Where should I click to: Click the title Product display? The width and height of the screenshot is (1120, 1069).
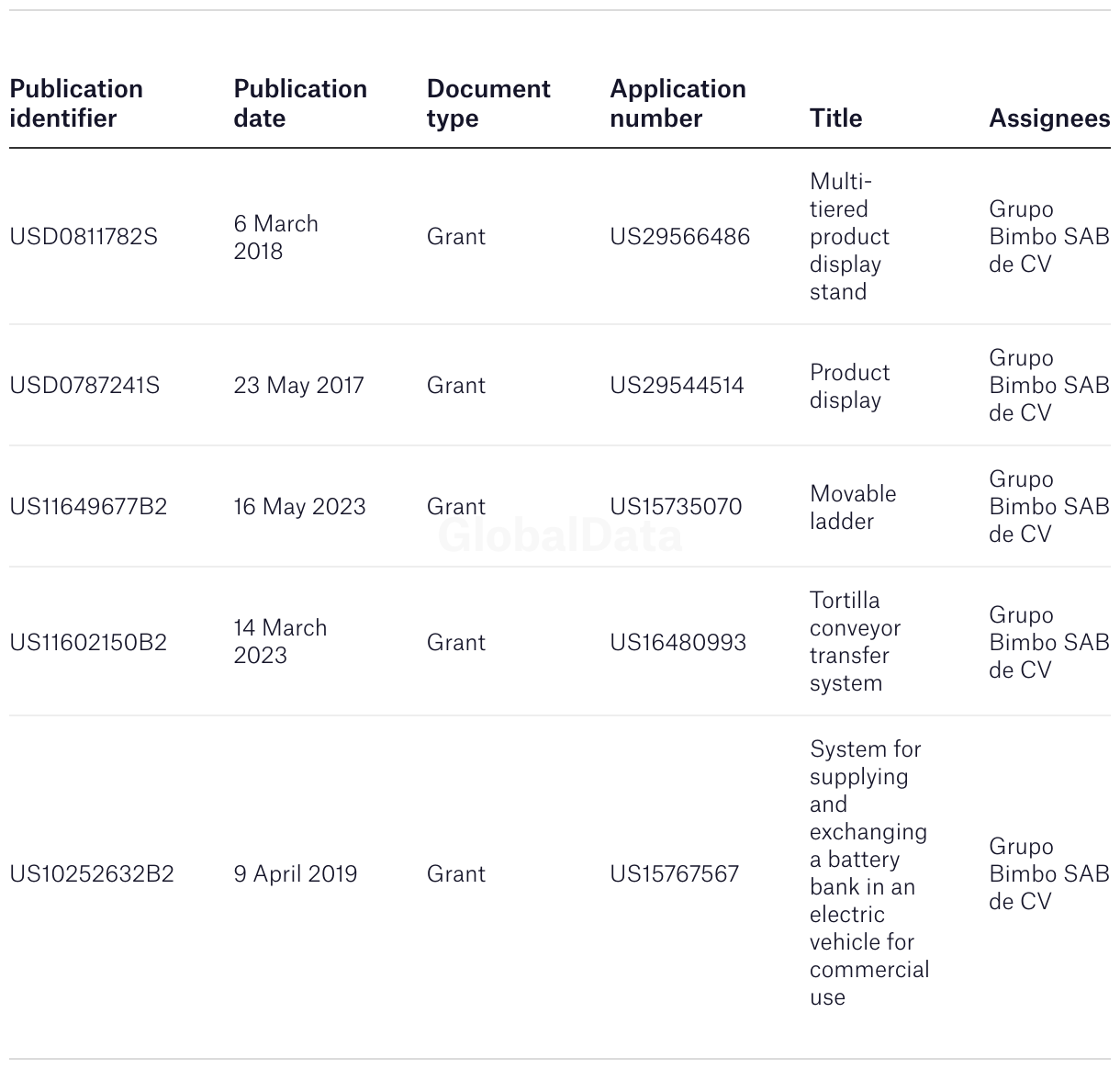pos(849,386)
